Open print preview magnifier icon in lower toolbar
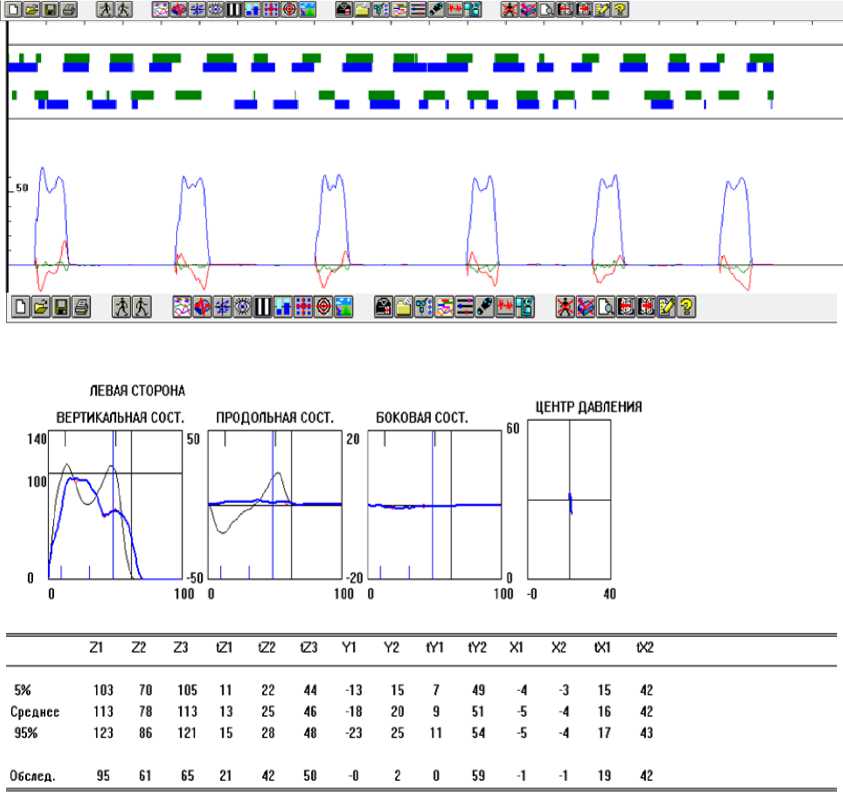Viewport: 843px width, 792px height. click(607, 306)
